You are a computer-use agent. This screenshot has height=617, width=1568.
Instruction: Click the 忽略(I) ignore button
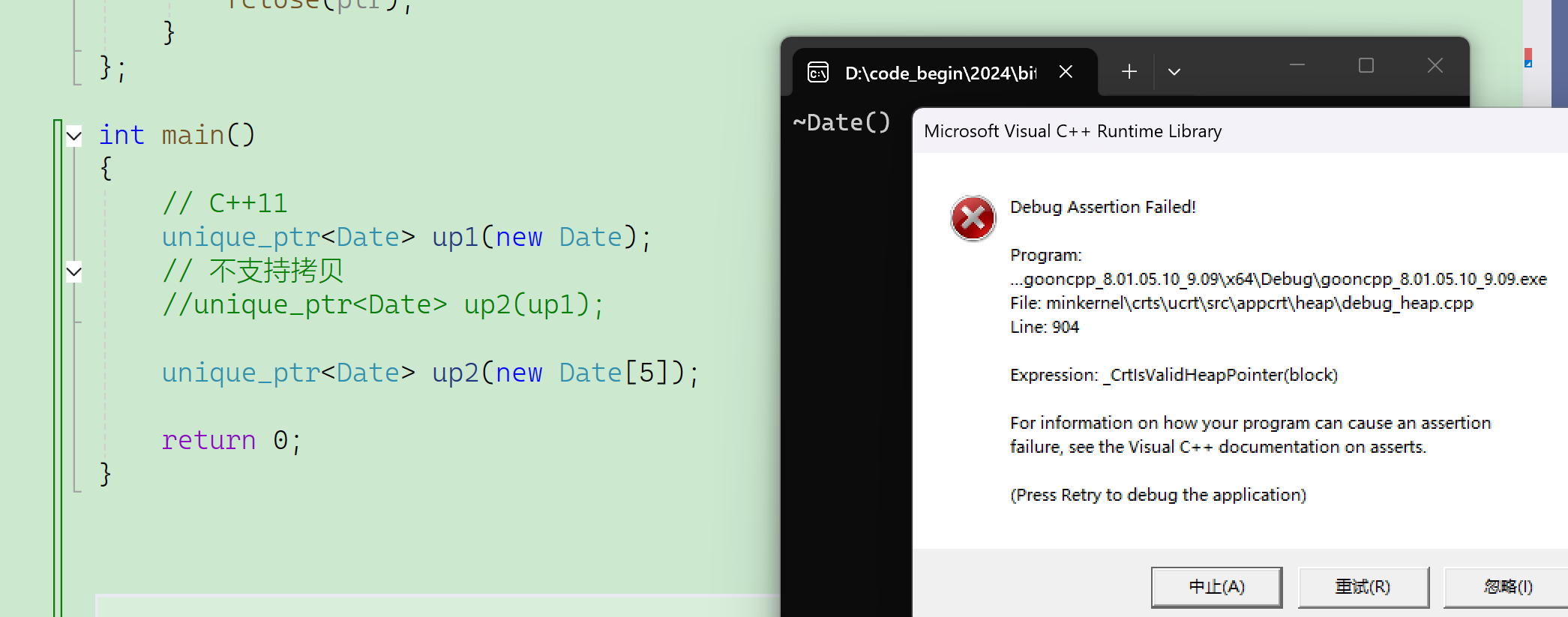point(1507,587)
